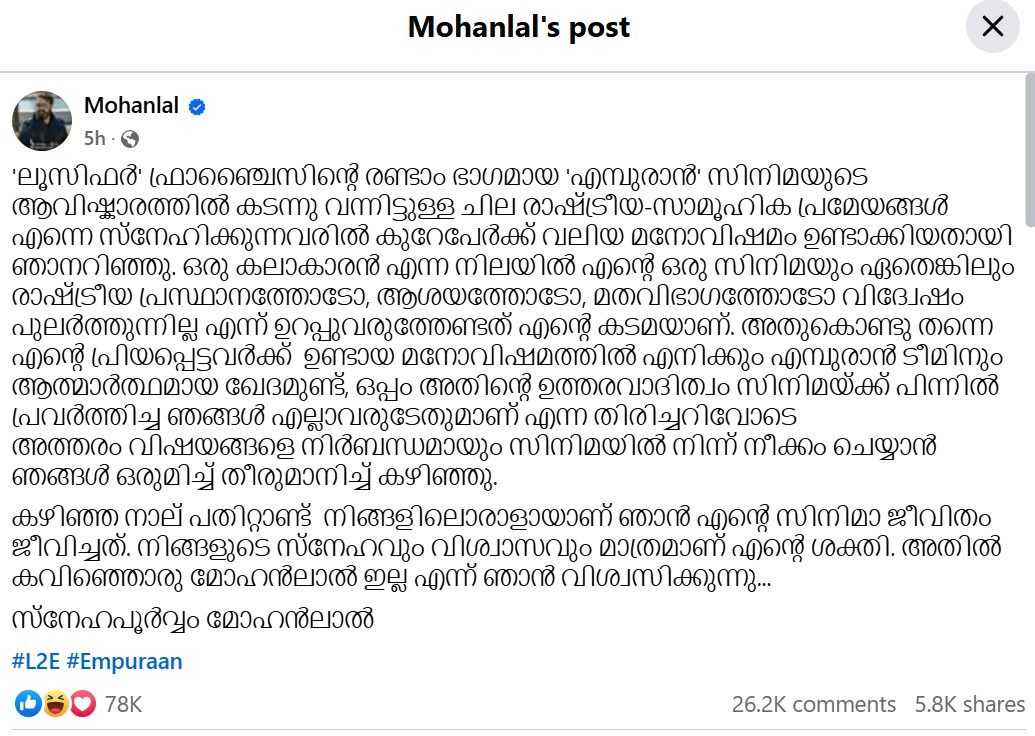
Task: Open the #L2E hashtag
Action: point(35,661)
